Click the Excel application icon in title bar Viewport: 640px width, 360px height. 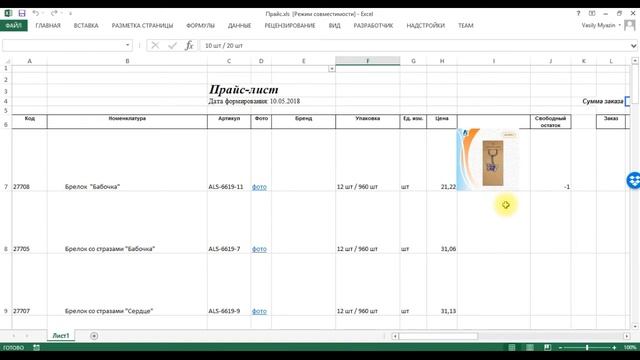[8, 13]
